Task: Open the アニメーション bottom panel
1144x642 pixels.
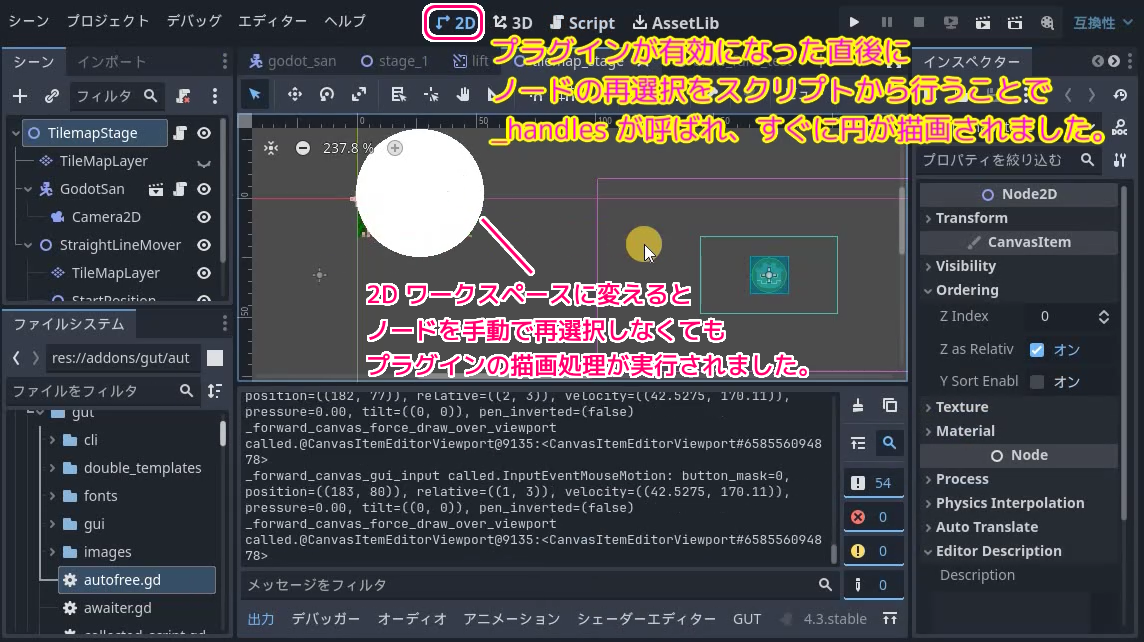Action: click(x=511, y=619)
